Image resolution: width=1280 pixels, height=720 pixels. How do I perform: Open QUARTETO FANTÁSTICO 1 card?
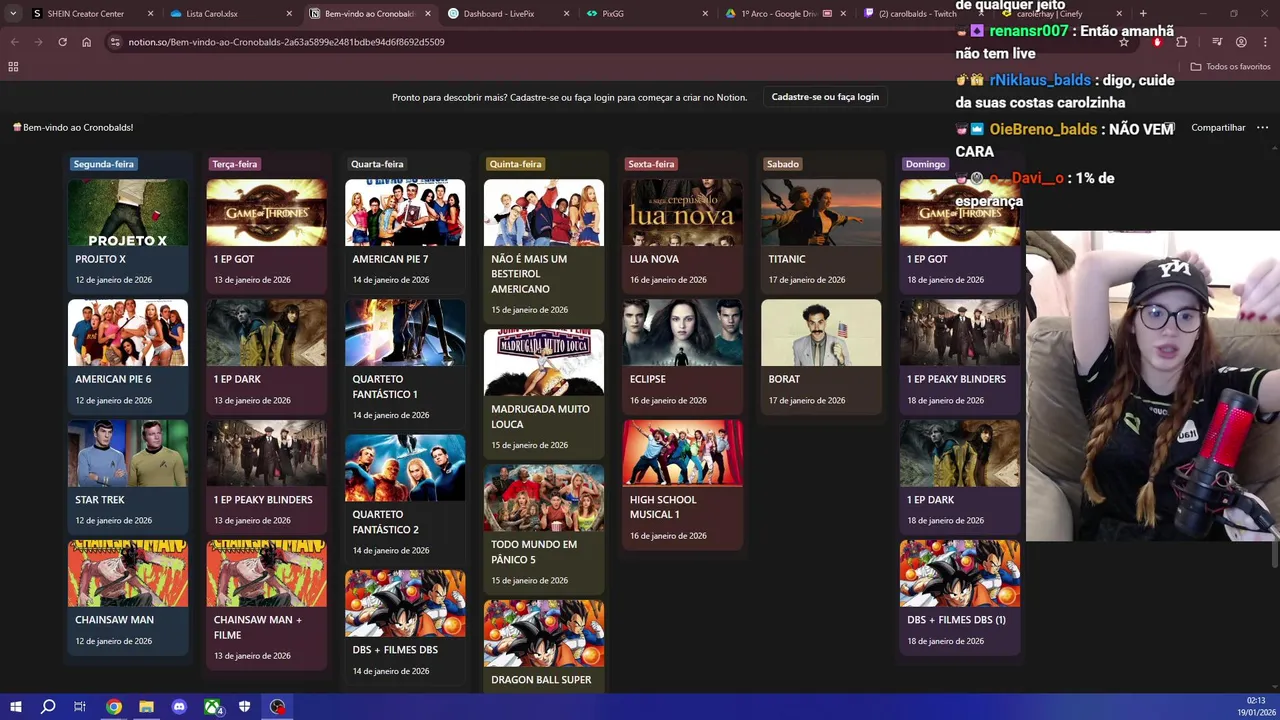[405, 363]
